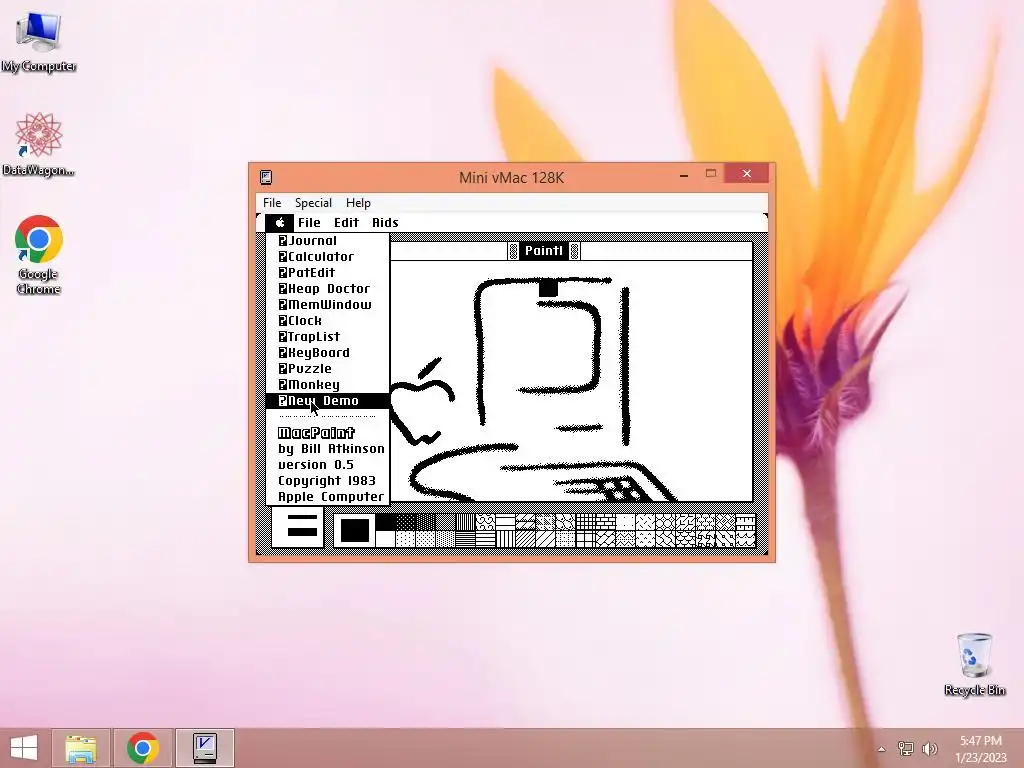Click the MacPaint title text in menu
Viewport: 1024px width, 768px height.
(316, 432)
